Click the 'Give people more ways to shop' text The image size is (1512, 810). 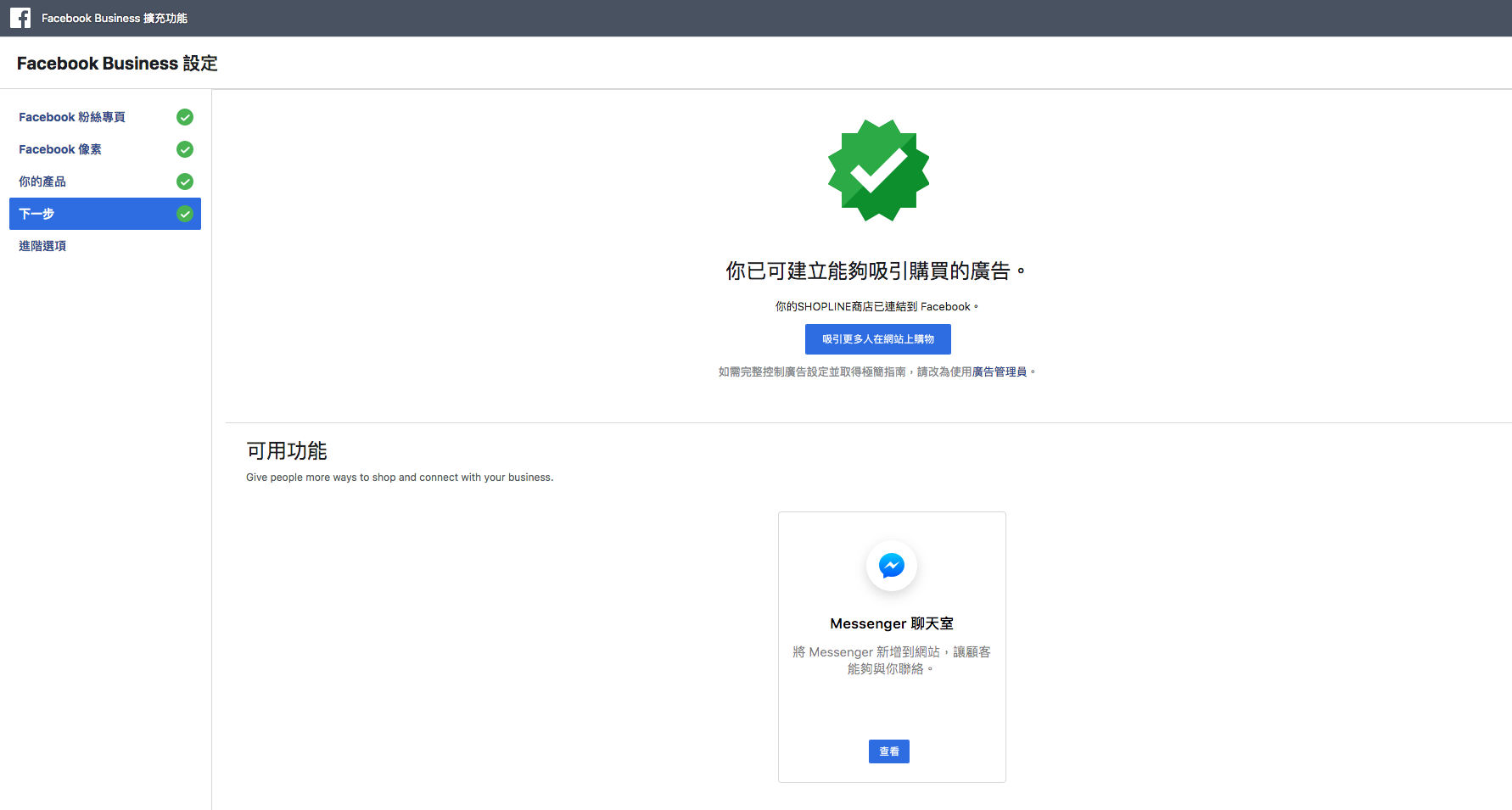click(400, 478)
